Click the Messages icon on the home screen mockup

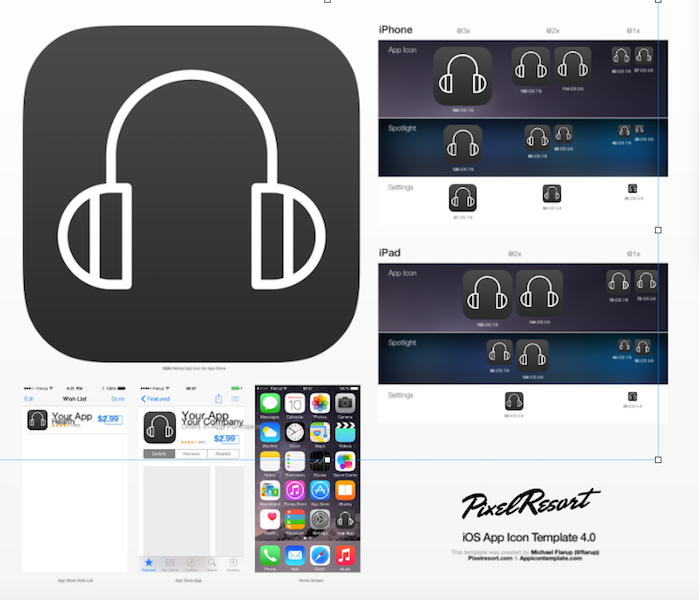click(269, 403)
